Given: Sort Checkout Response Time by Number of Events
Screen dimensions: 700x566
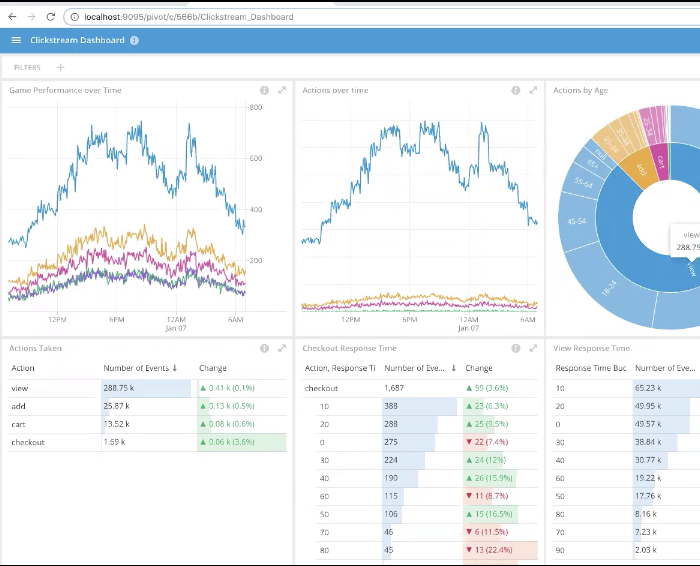Looking at the screenshot, I should point(420,368).
